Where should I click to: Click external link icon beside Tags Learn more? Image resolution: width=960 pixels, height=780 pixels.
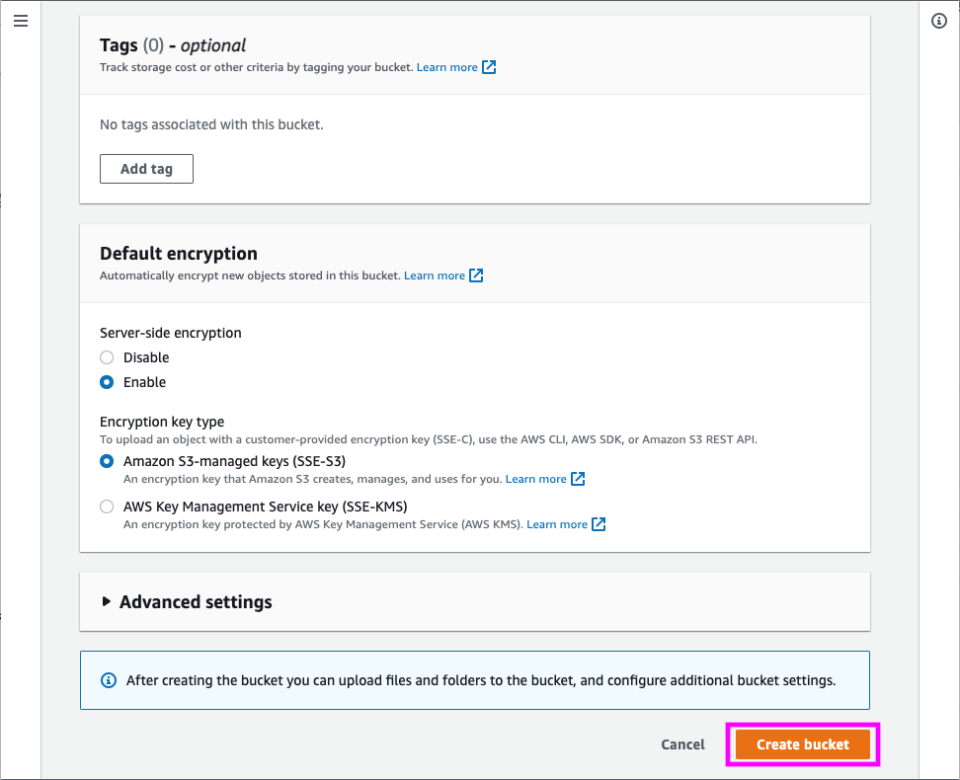pyautogui.click(x=489, y=67)
